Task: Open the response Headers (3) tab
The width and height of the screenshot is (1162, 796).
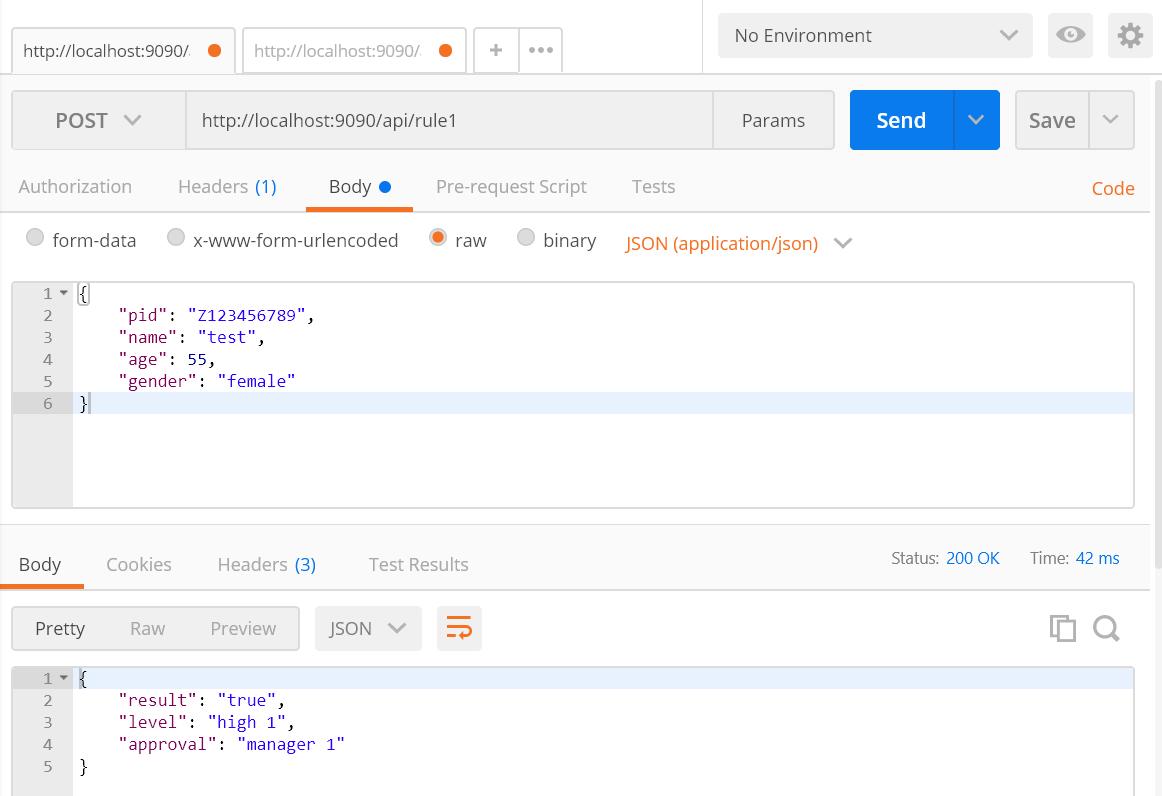Action: pyautogui.click(x=267, y=565)
